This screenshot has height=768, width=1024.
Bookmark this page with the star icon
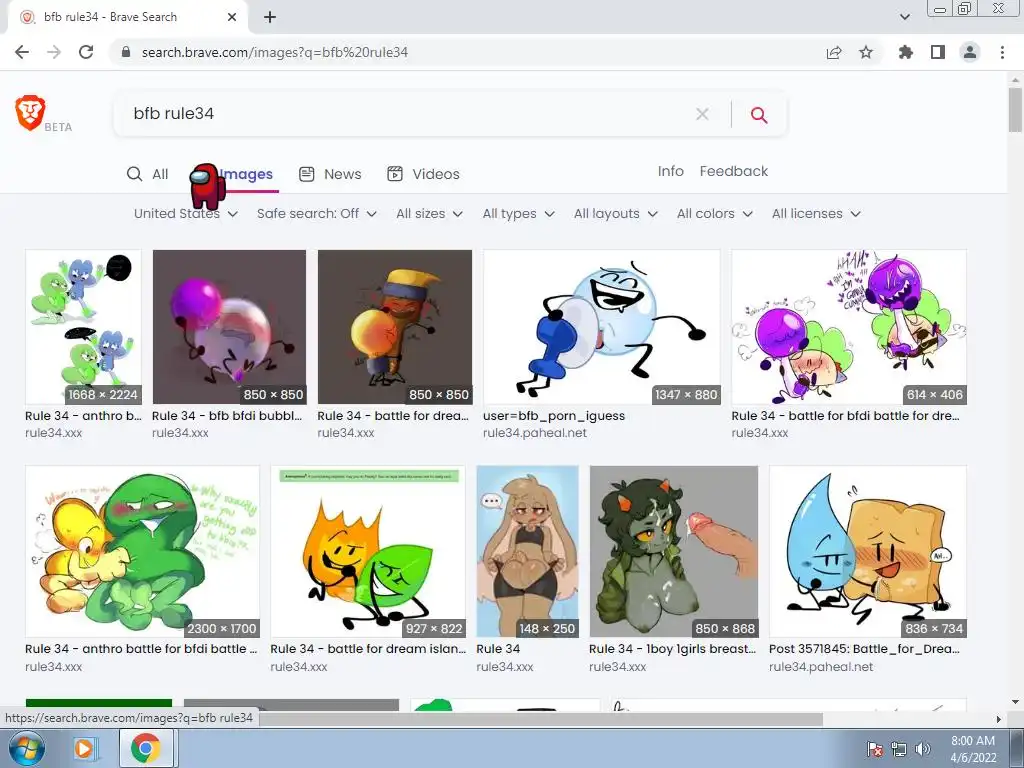coord(866,52)
